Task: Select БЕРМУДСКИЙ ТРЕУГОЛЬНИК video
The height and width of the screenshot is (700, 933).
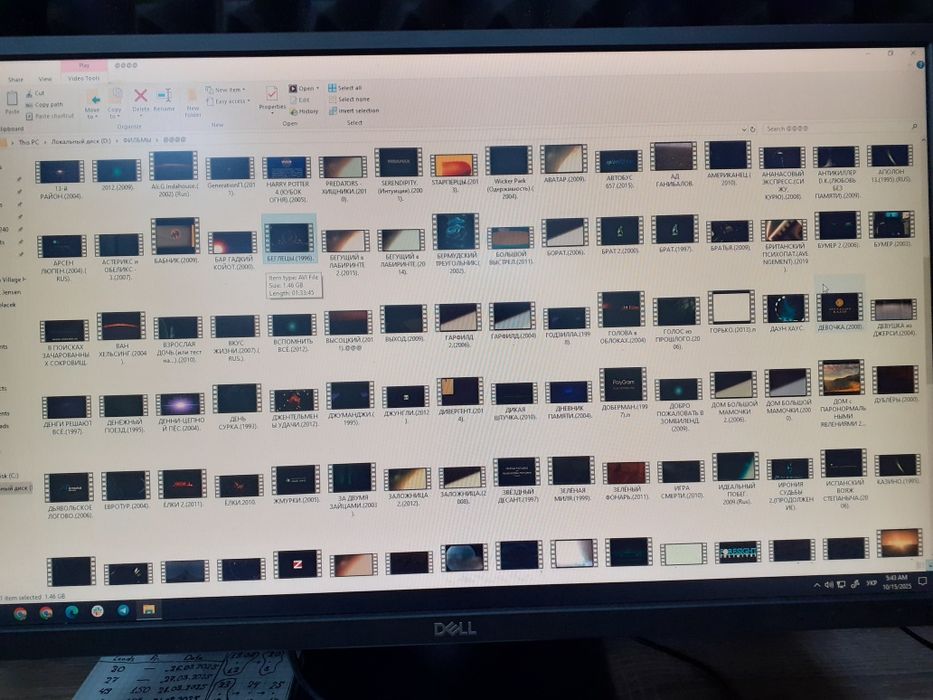Action: (456, 243)
